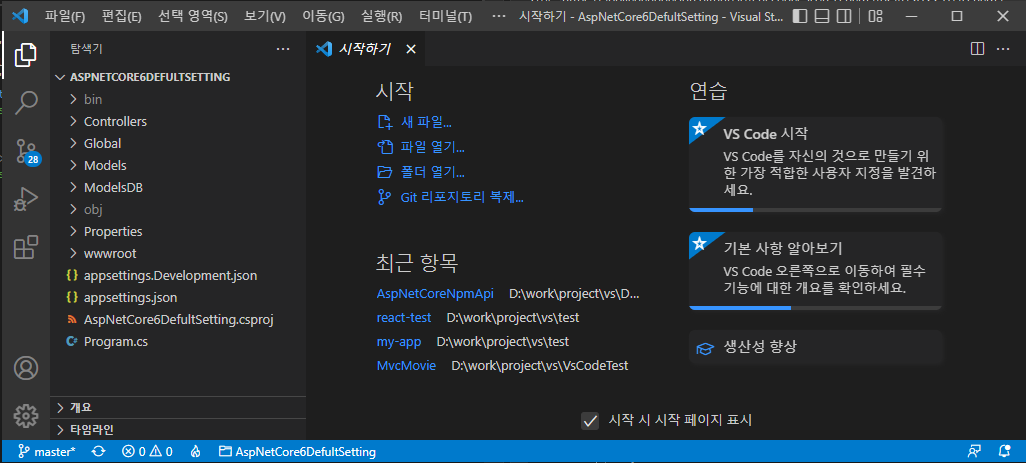Click the 파일 열기... link
Screen dimensions: 1026x463
click(x=421, y=147)
